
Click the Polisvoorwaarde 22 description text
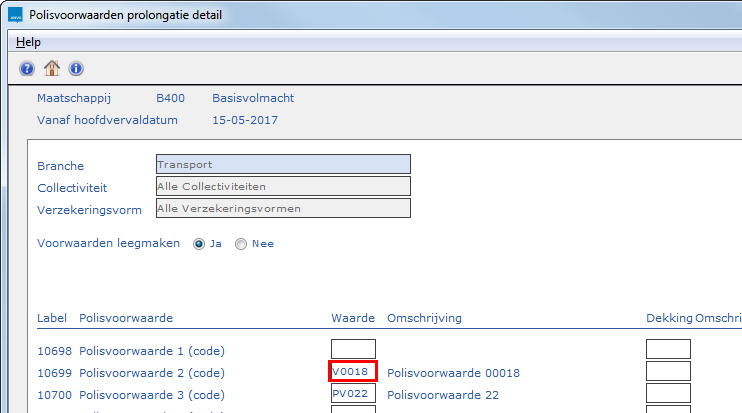click(x=442, y=395)
